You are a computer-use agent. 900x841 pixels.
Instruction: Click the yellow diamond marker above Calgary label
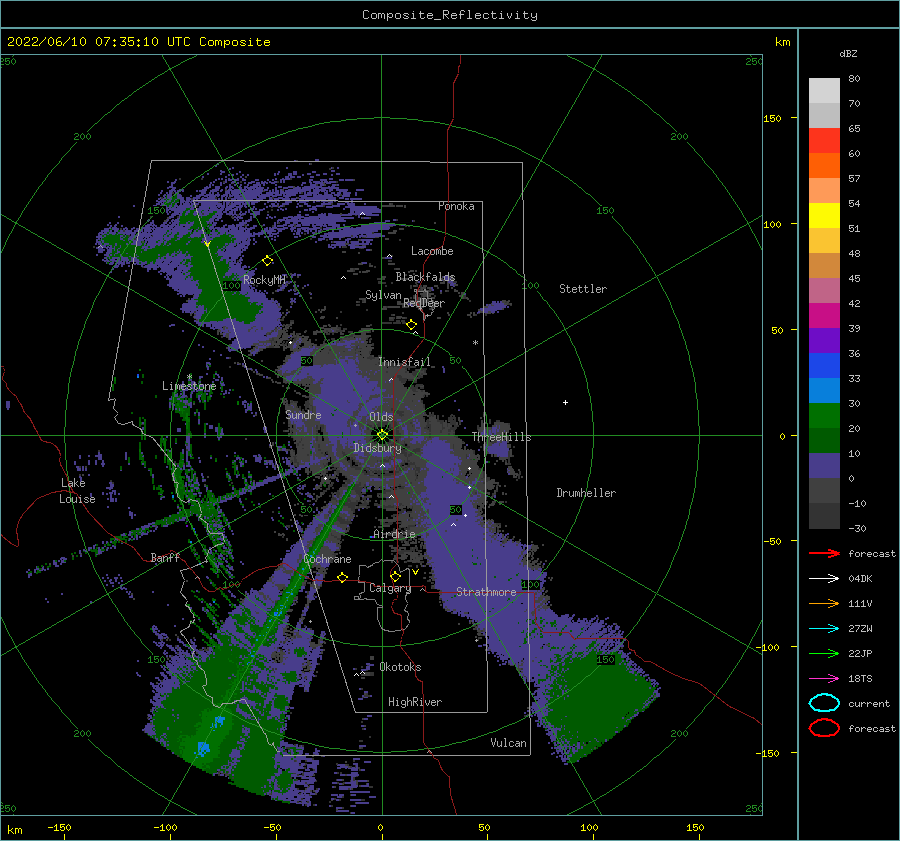pyautogui.click(x=395, y=576)
